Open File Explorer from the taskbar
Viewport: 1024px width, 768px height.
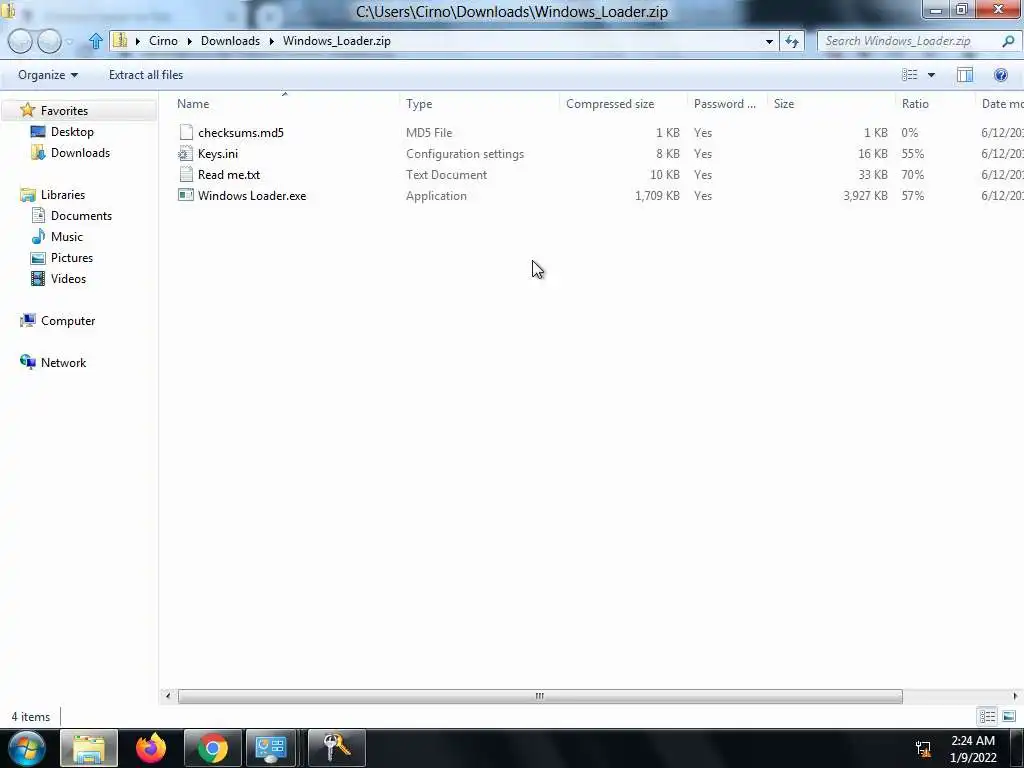click(x=89, y=748)
